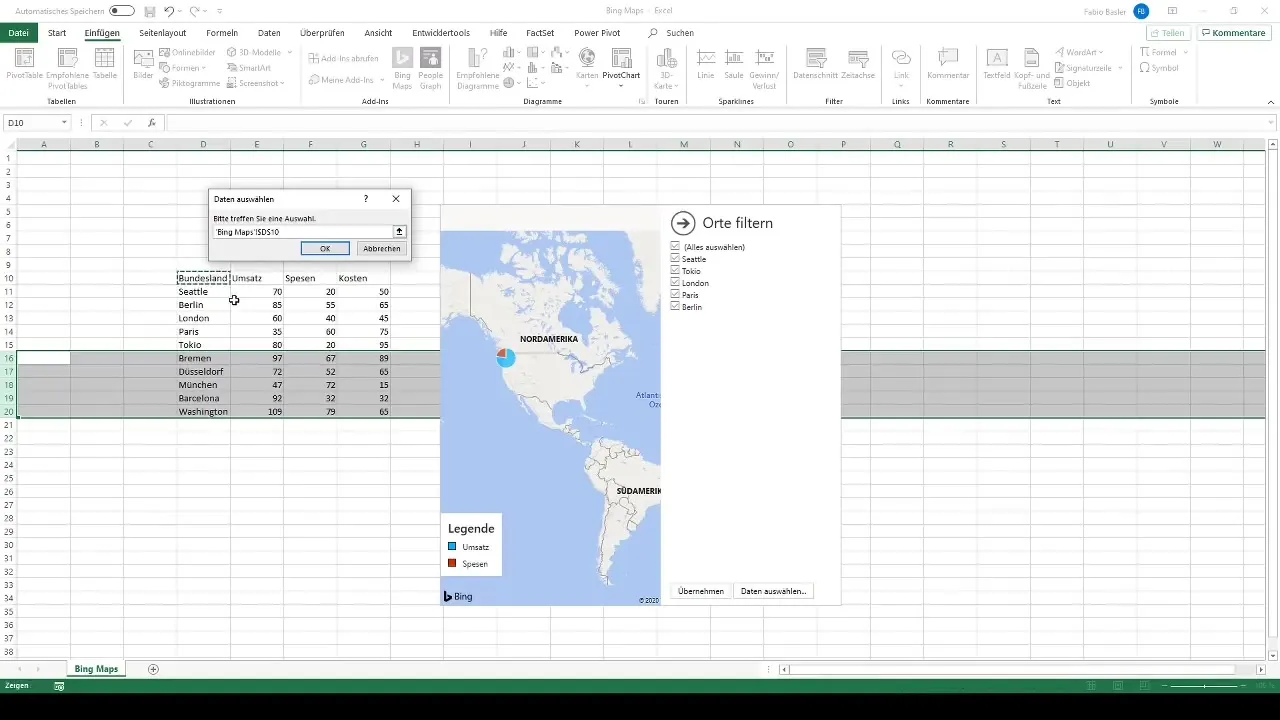Image resolution: width=1280 pixels, height=720 pixels.
Task: Insert a Textfeld
Action: [996, 66]
